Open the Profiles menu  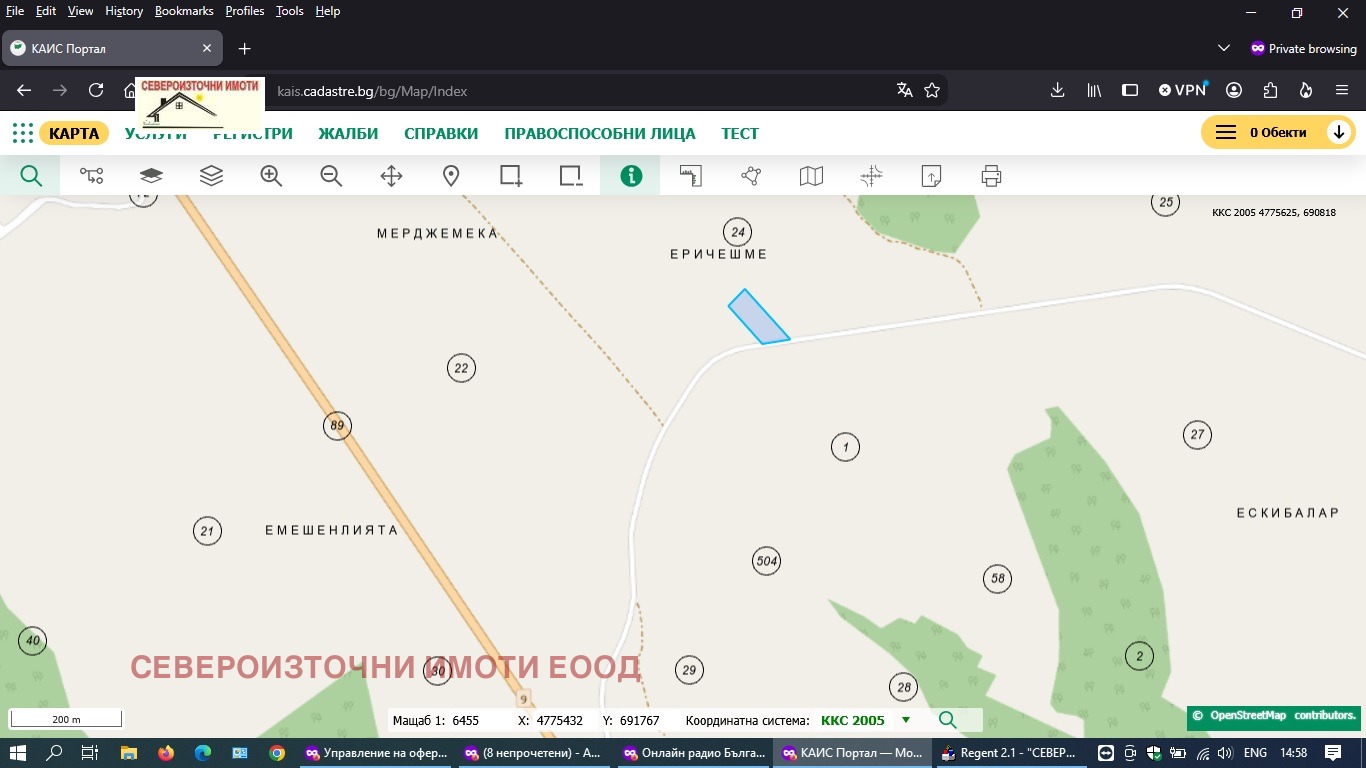pyautogui.click(x=245, y=11)
